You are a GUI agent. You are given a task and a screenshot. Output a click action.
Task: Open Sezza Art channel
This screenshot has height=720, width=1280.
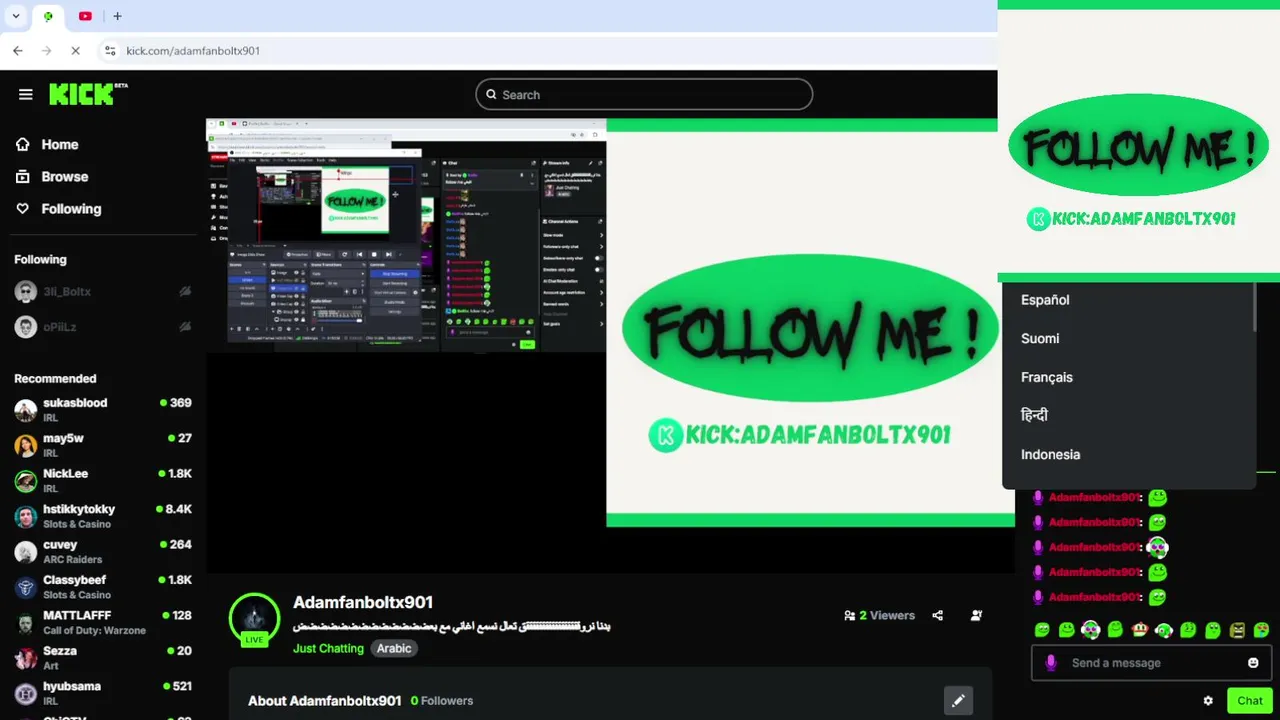point(102,658)
